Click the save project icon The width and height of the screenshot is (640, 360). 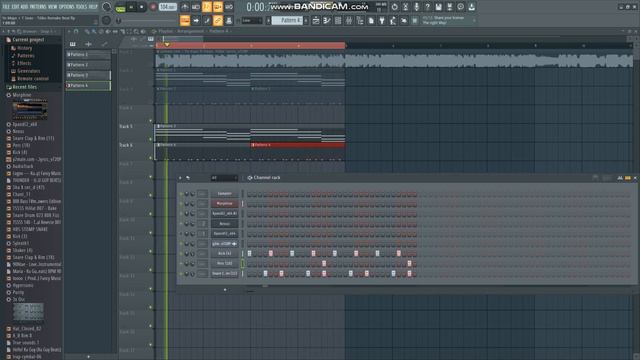pos(438,7)
